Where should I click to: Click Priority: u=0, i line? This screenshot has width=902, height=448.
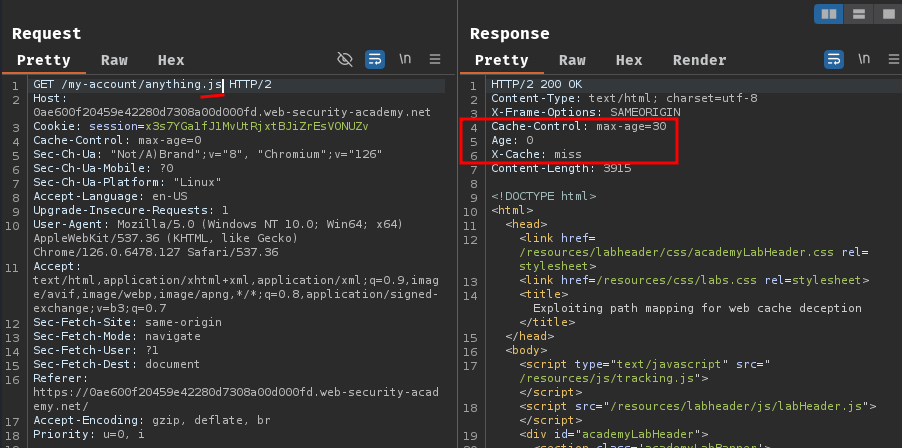point(89,434)
